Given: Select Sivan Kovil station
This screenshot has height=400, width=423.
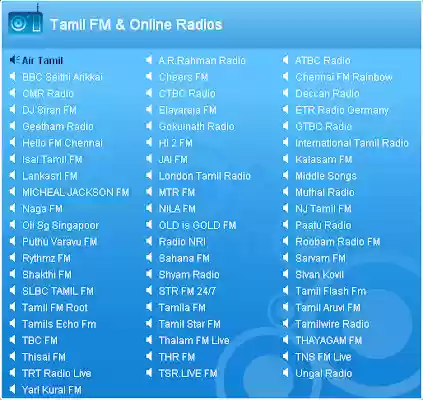Looking at the screenshot, I should 319,275.
